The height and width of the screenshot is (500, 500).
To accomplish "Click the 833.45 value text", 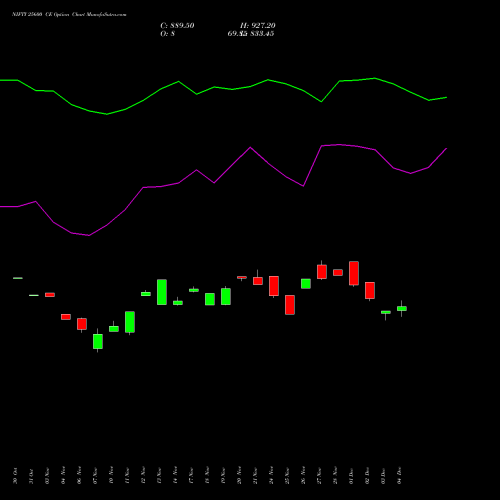I will coord(262,34).
